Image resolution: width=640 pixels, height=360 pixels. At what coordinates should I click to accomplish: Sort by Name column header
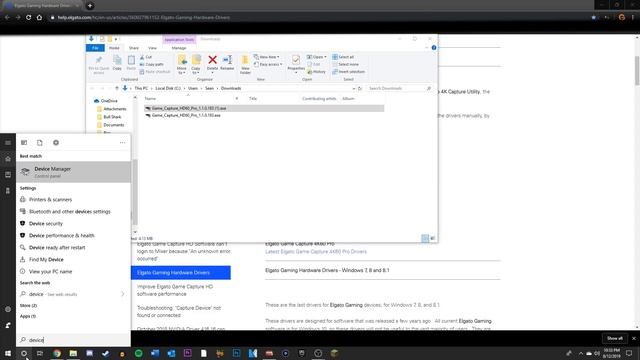point(150,98)
